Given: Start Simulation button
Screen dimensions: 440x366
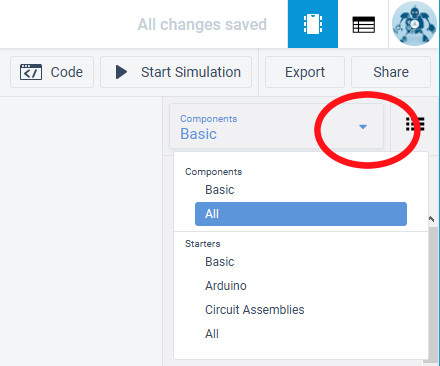Looking at the screenshot, I should pos(176,72).
